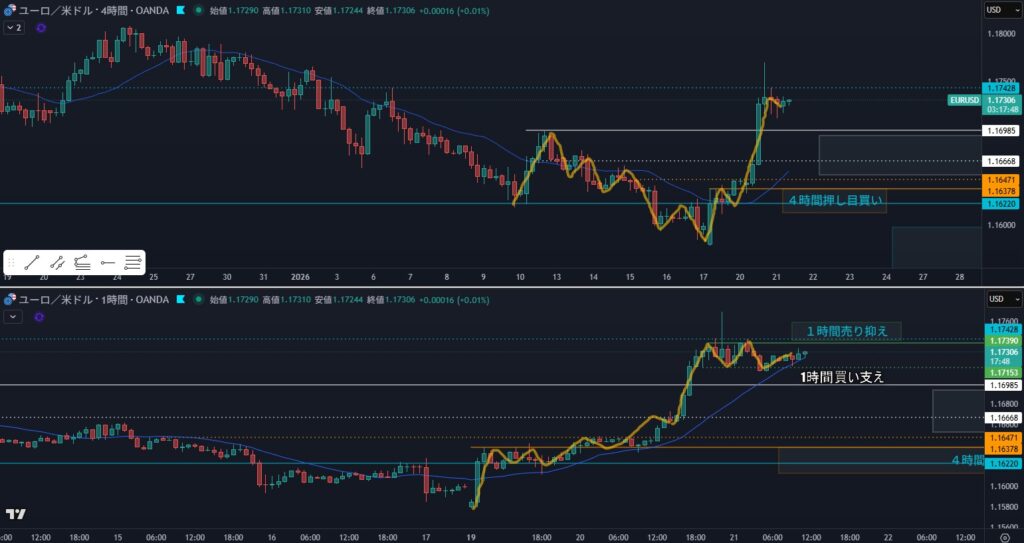Expand the collapsed legend on 1-hour chart
Screen dimensions: 1024x543
pos(14,316)
